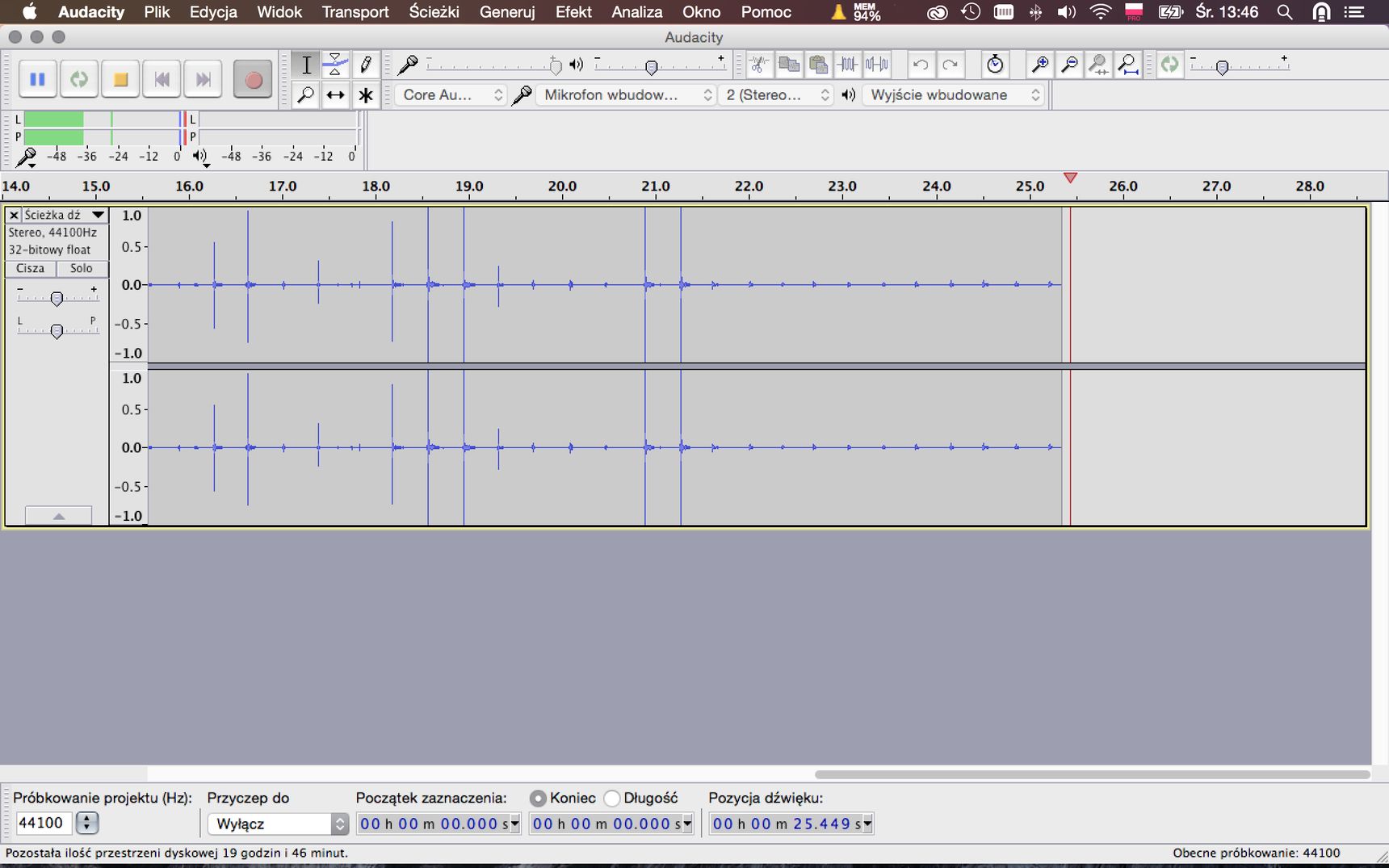The image size is (1389, 868).
Task: Click the Silence audio icon
Action: [877, 65]
